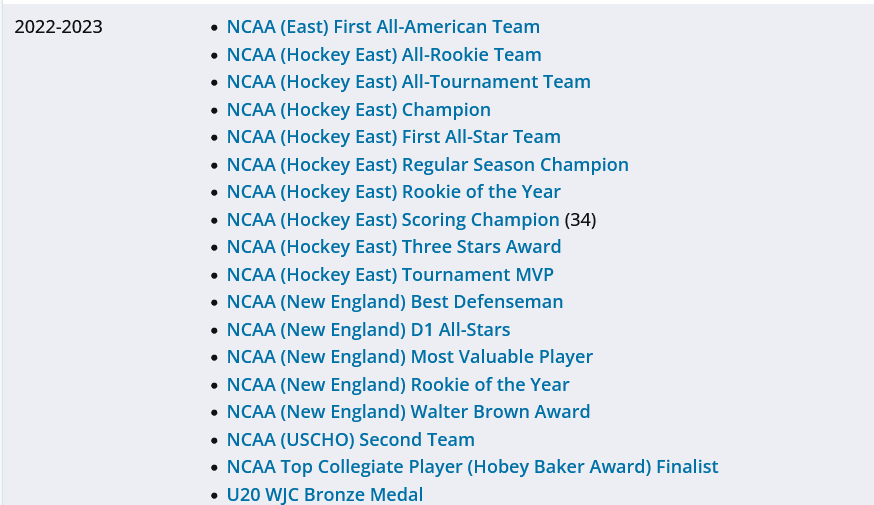Viewport: 874px width, 505px height.
Task: Open NCAA (New England) Walter Brown Award
Action: [x=408, y=412]
